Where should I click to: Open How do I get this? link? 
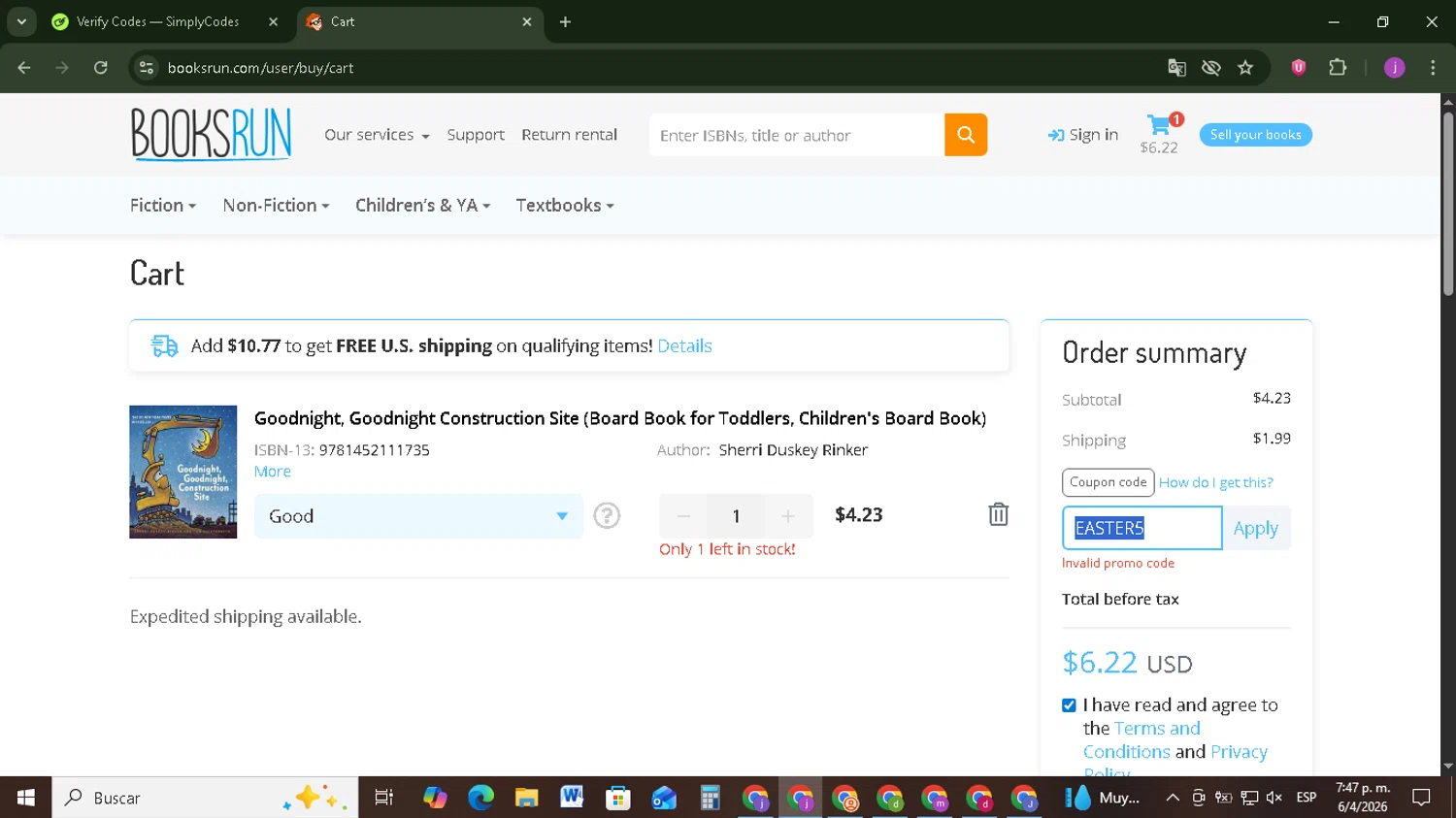(1215, 482)
